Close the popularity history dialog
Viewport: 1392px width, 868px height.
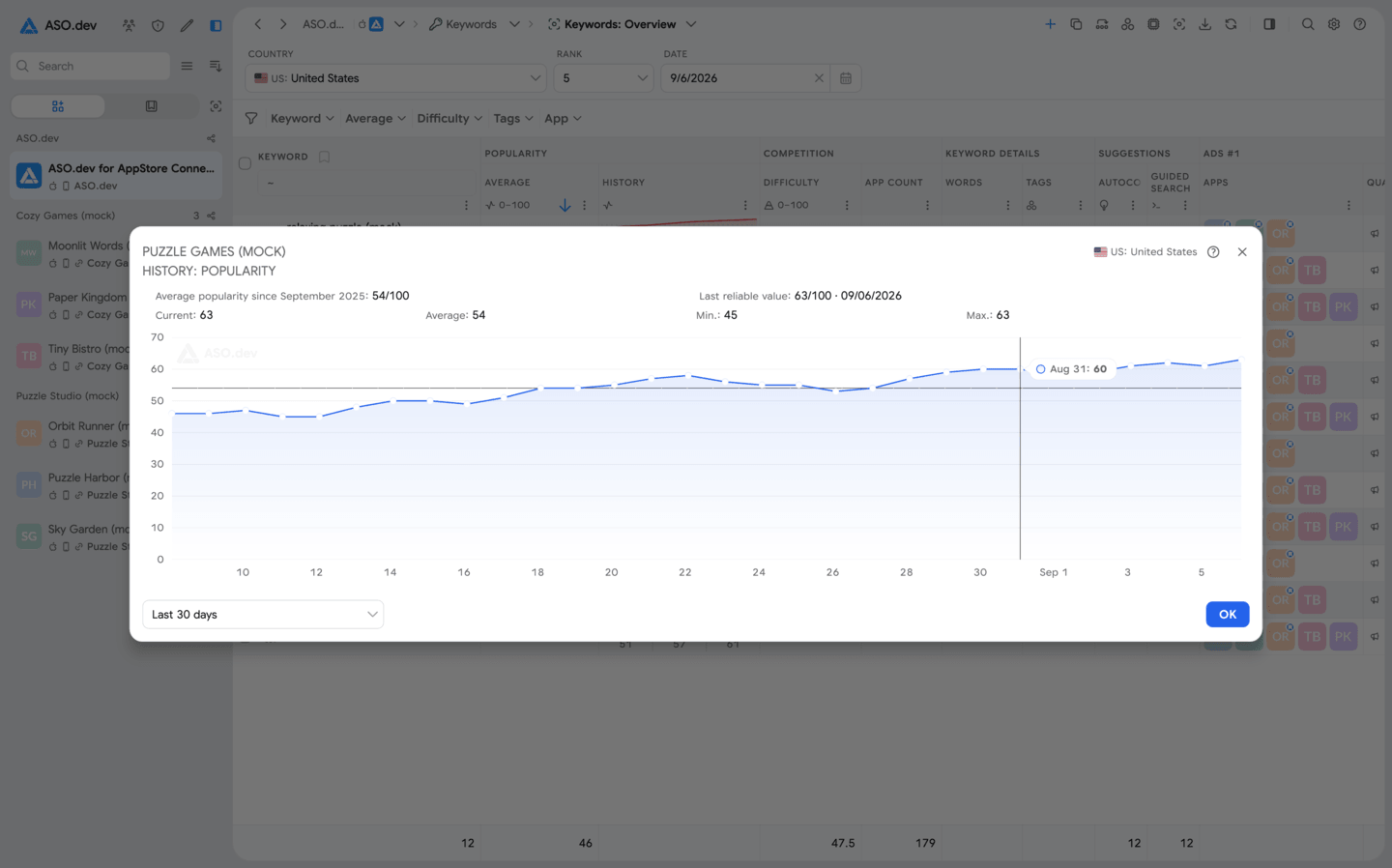(1242, 252)
